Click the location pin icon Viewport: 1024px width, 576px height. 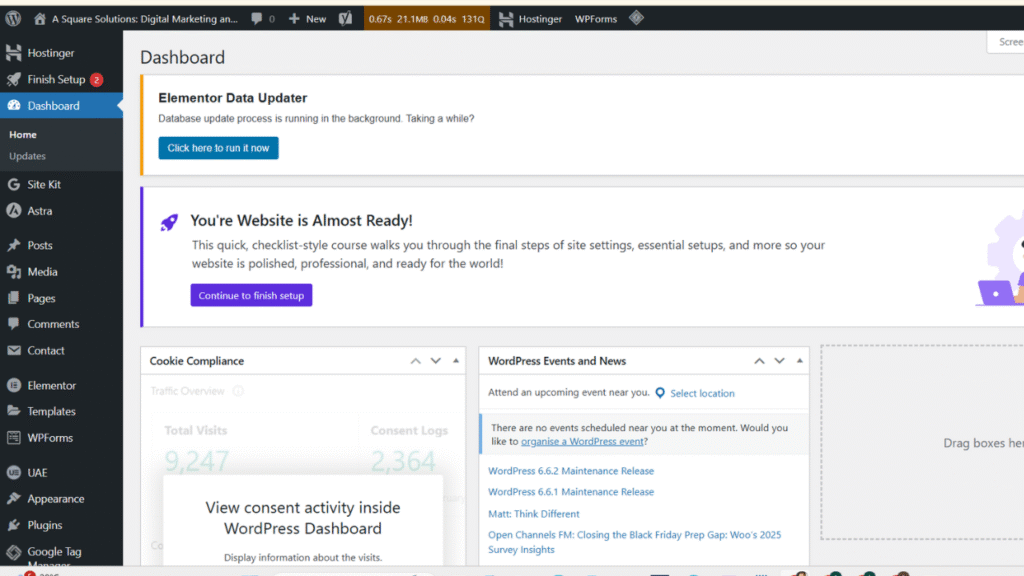(660, 392)
